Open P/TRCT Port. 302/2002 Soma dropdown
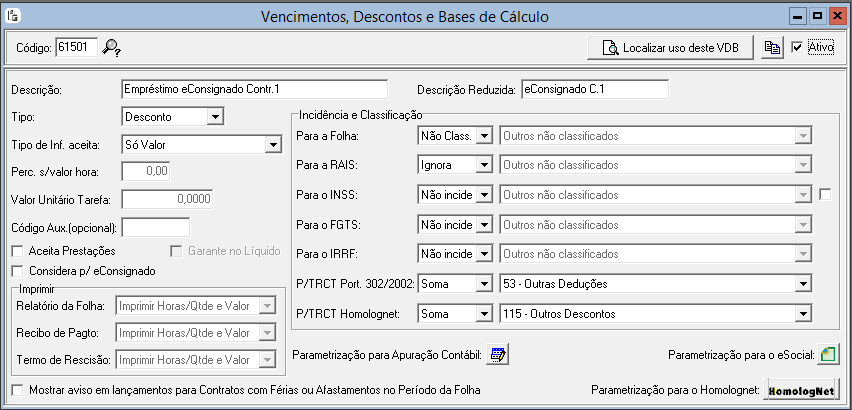 click(x=484, y=283)
